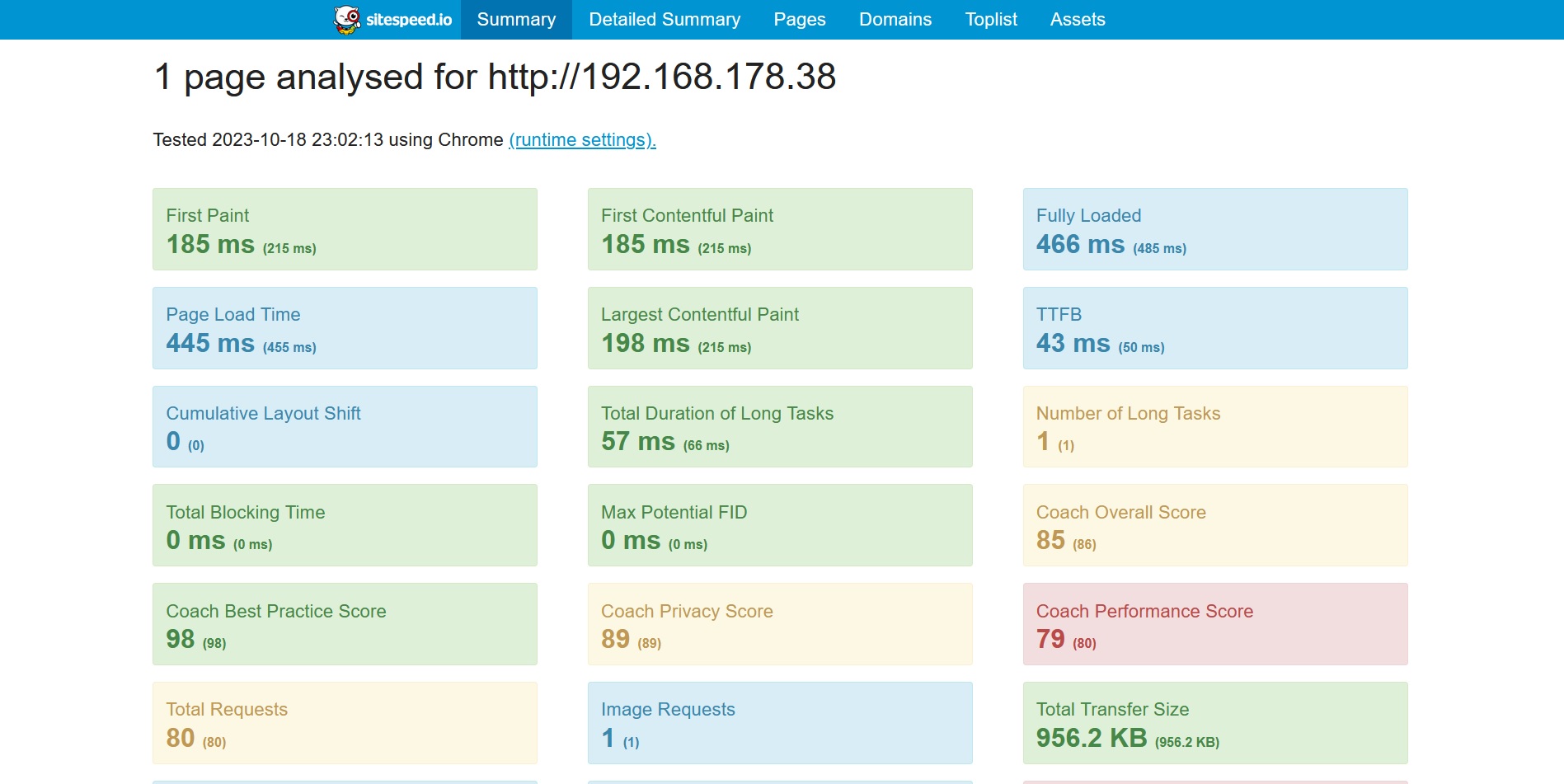This screenshot has height=784, width=1564.
Task: Open the Assets tab
Action: [1077, 20]
